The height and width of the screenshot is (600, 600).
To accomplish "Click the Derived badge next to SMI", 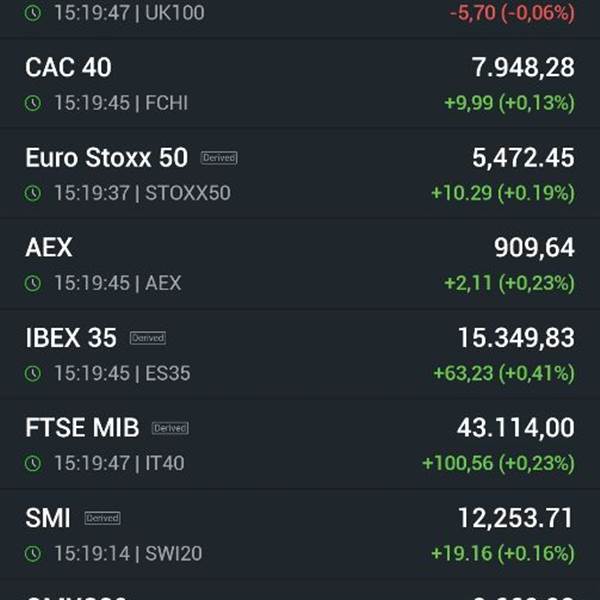I will (103, 518).
